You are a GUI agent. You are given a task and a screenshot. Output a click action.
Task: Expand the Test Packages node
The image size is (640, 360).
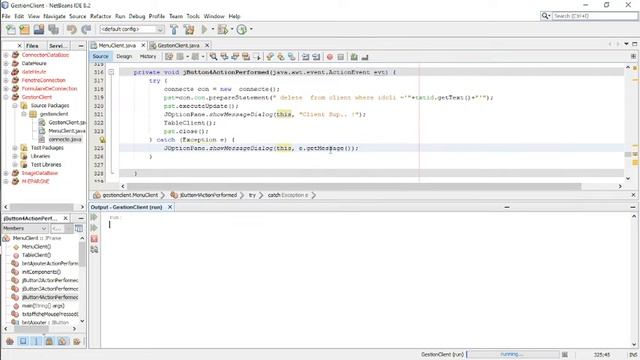15,148
